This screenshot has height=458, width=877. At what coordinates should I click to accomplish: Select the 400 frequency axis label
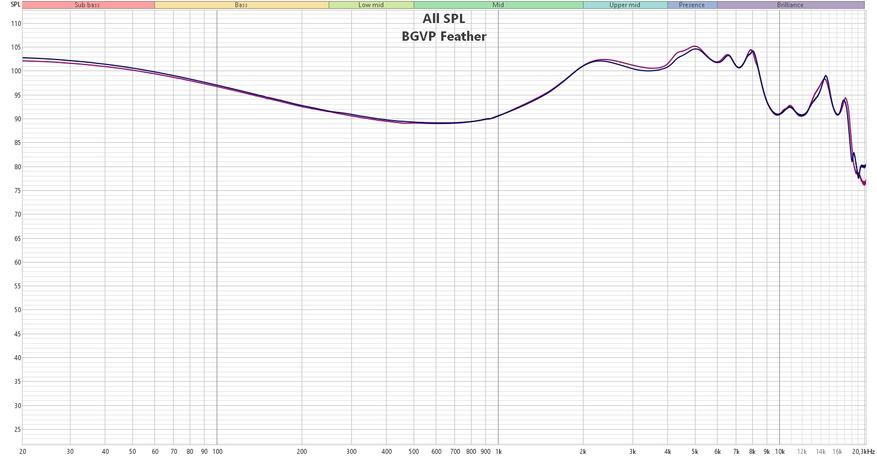click(387, 451)
